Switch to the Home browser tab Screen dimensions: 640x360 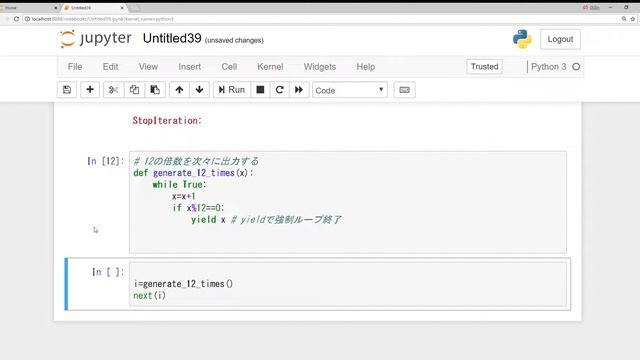click(x=29, y=8)
